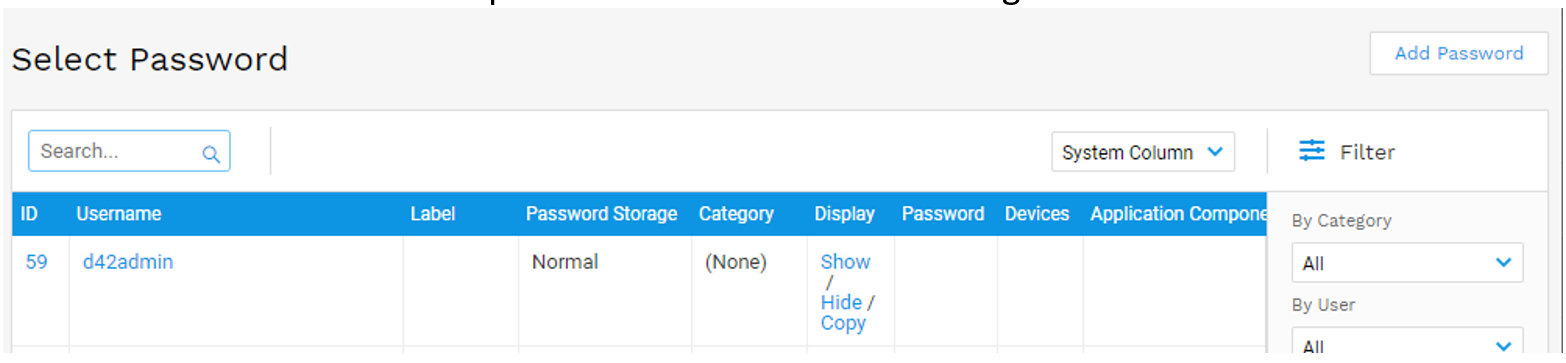Image resolution: width=1566 pixels, height=363 pixels.
Task: Click the Filter sliders icon
Action: 1311,151
